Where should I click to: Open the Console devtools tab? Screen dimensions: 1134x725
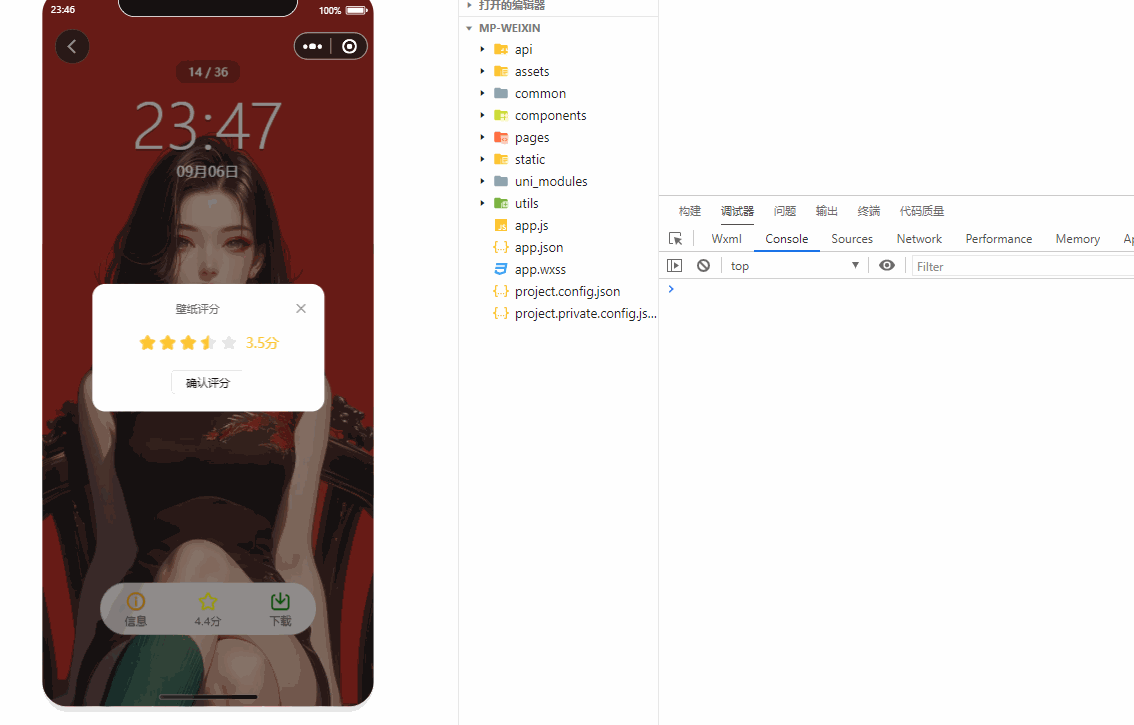pos(787,239)
